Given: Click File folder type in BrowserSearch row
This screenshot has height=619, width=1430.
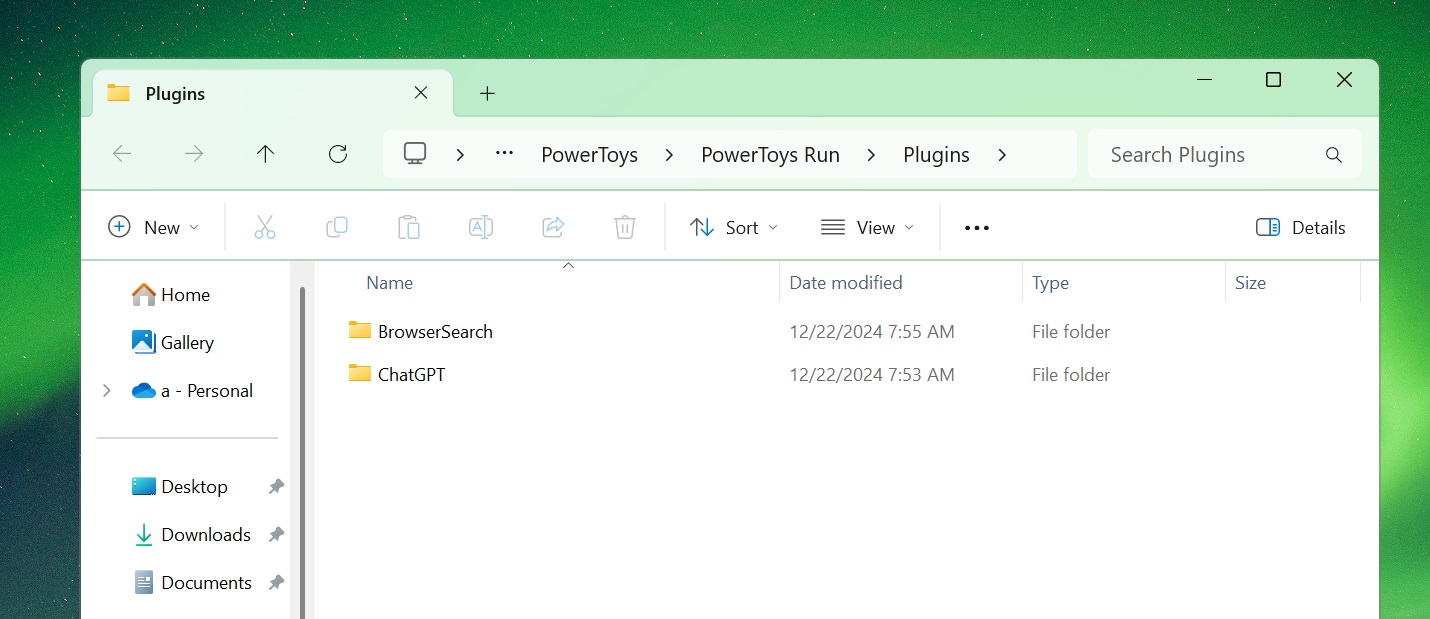Looking at the screenshot, I should [1071, 332].
